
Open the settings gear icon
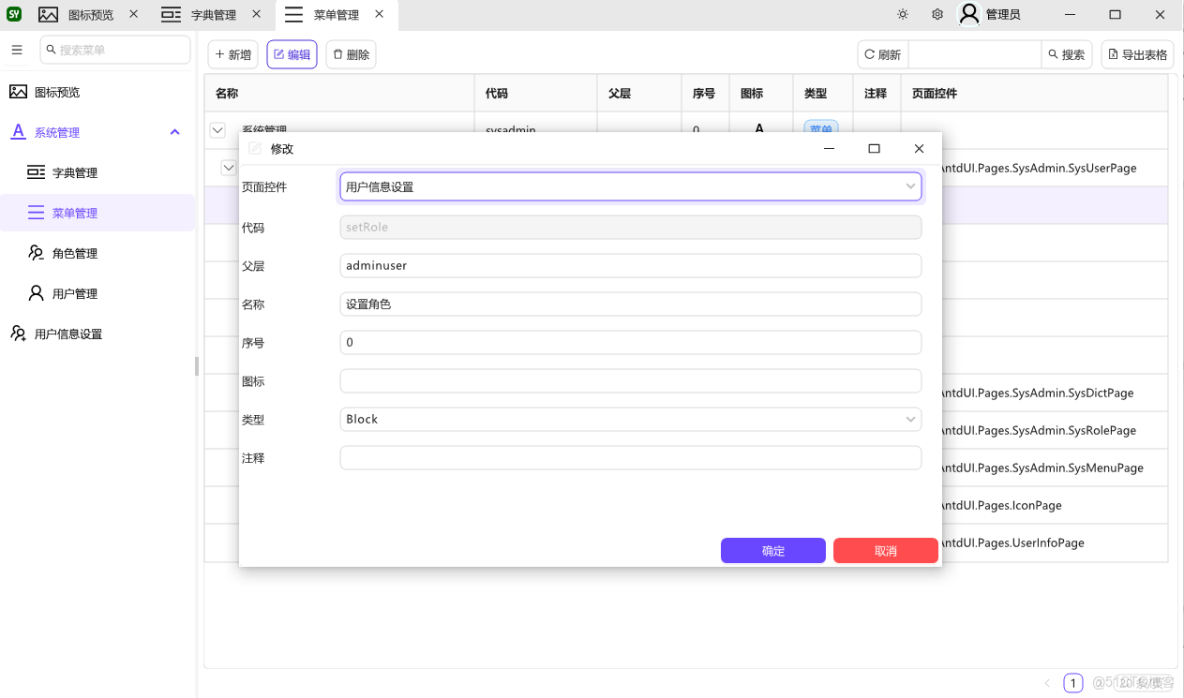937,14
